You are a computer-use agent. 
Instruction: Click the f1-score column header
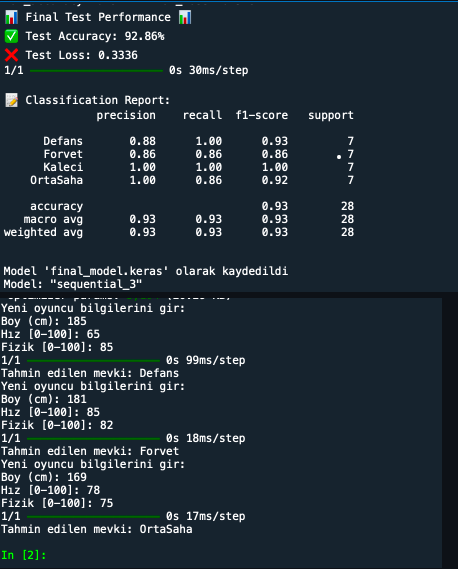pos(262,115)
